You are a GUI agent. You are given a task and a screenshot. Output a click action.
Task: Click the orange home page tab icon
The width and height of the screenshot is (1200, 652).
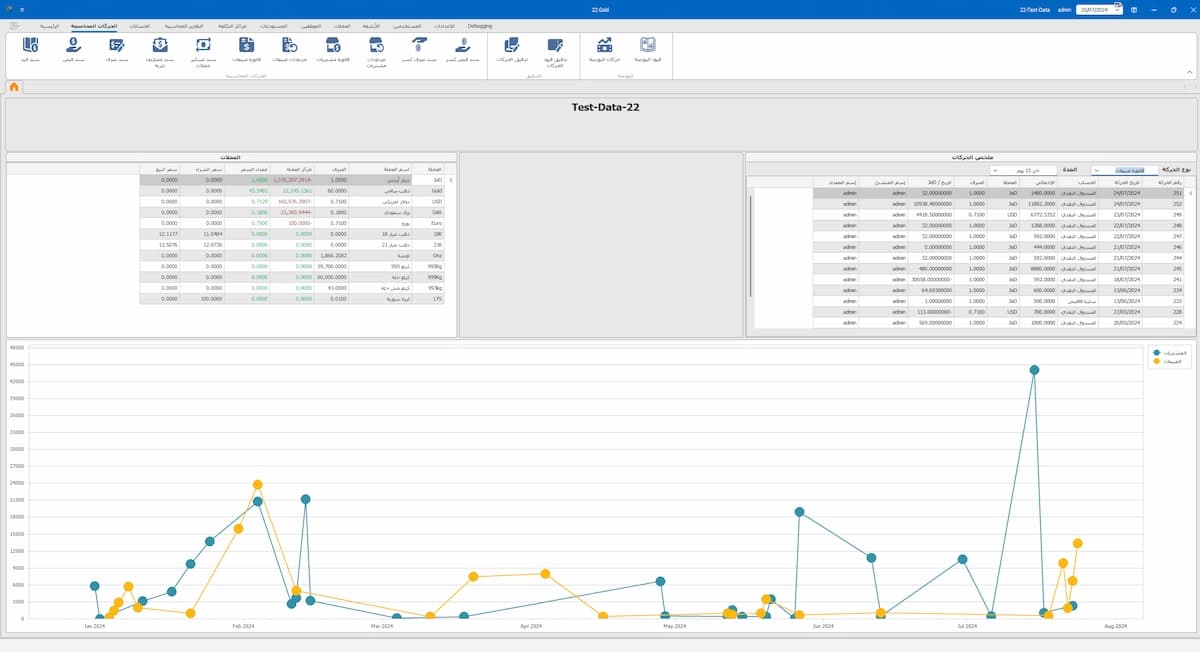[14, 87]
